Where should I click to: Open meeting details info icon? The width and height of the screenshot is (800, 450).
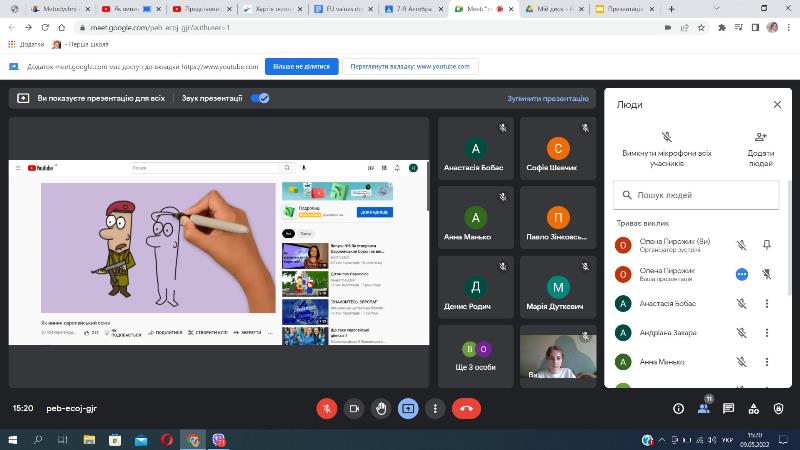coord(678,408)
